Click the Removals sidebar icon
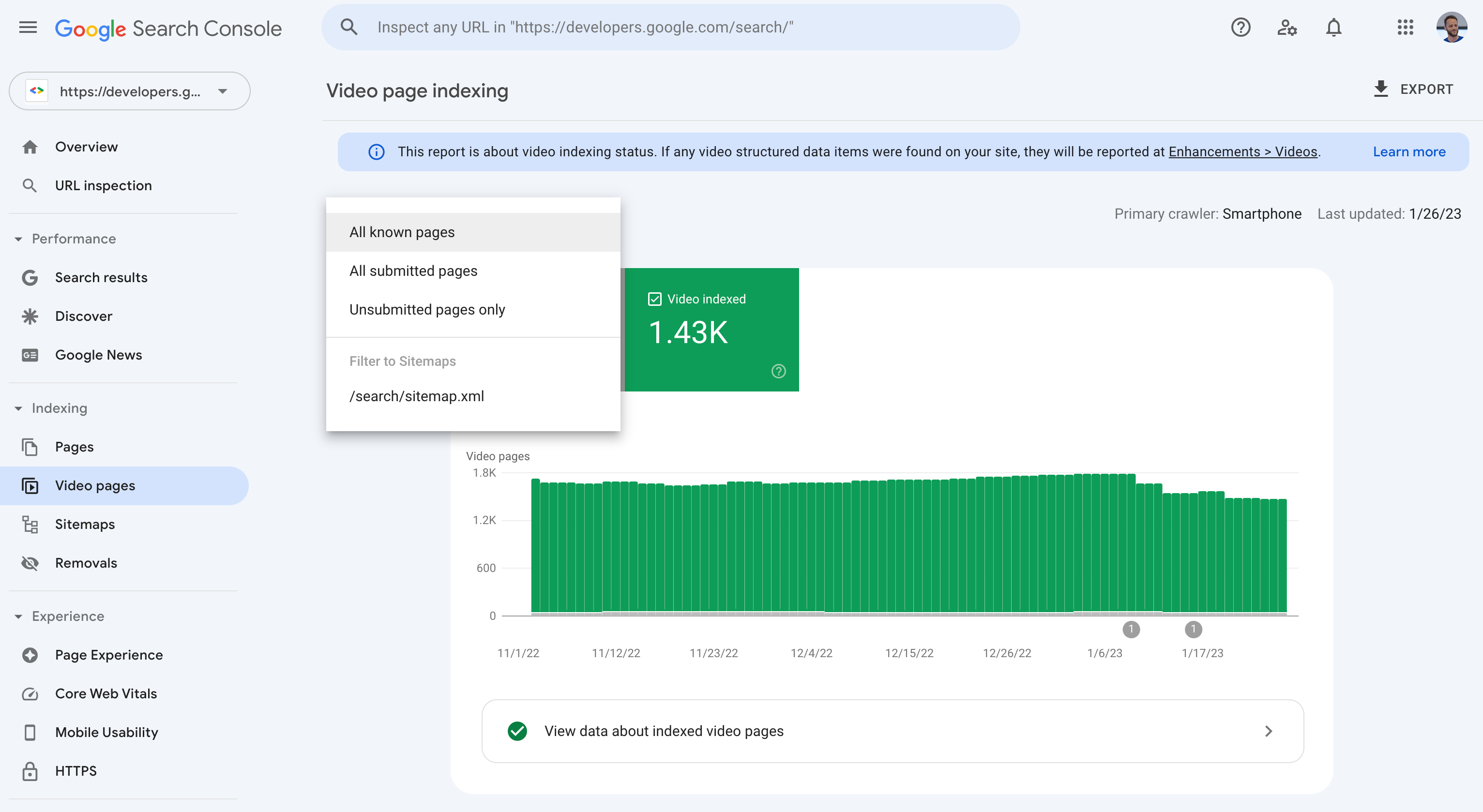Image resolution: width=1483 pixels, height=812 pixels. tap(31, 562)
